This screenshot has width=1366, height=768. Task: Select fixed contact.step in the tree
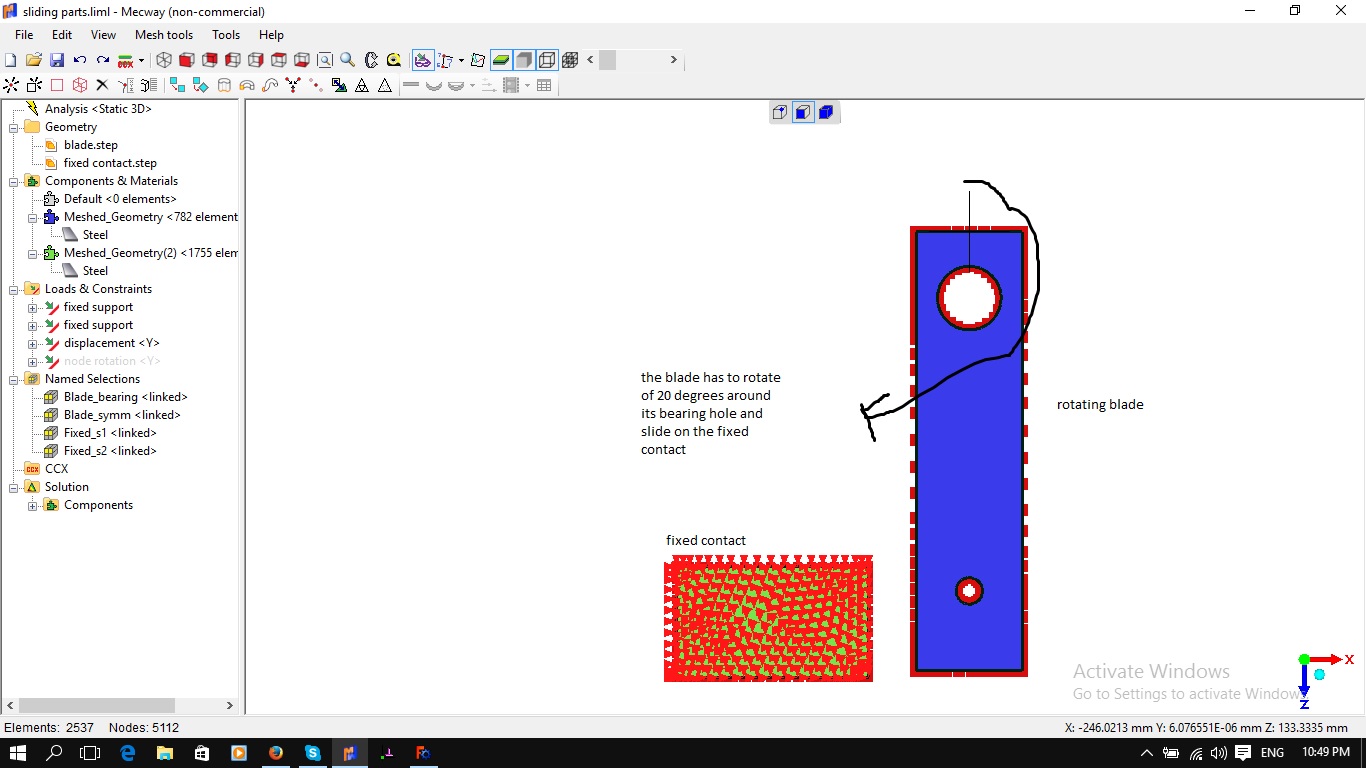(110, 163)
